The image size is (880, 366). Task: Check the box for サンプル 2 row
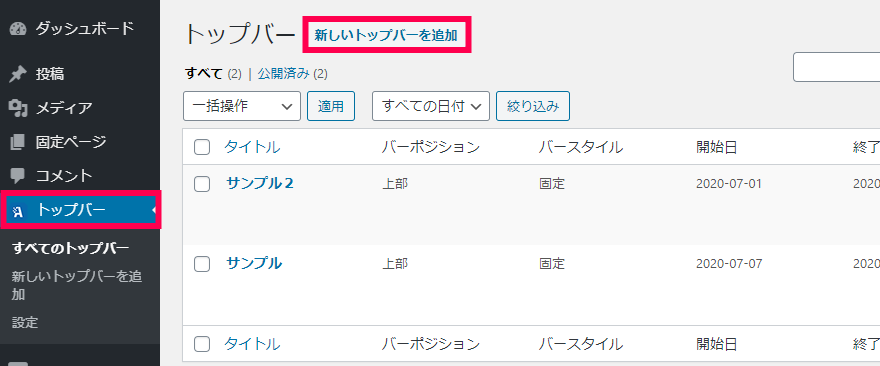(202, 184)
